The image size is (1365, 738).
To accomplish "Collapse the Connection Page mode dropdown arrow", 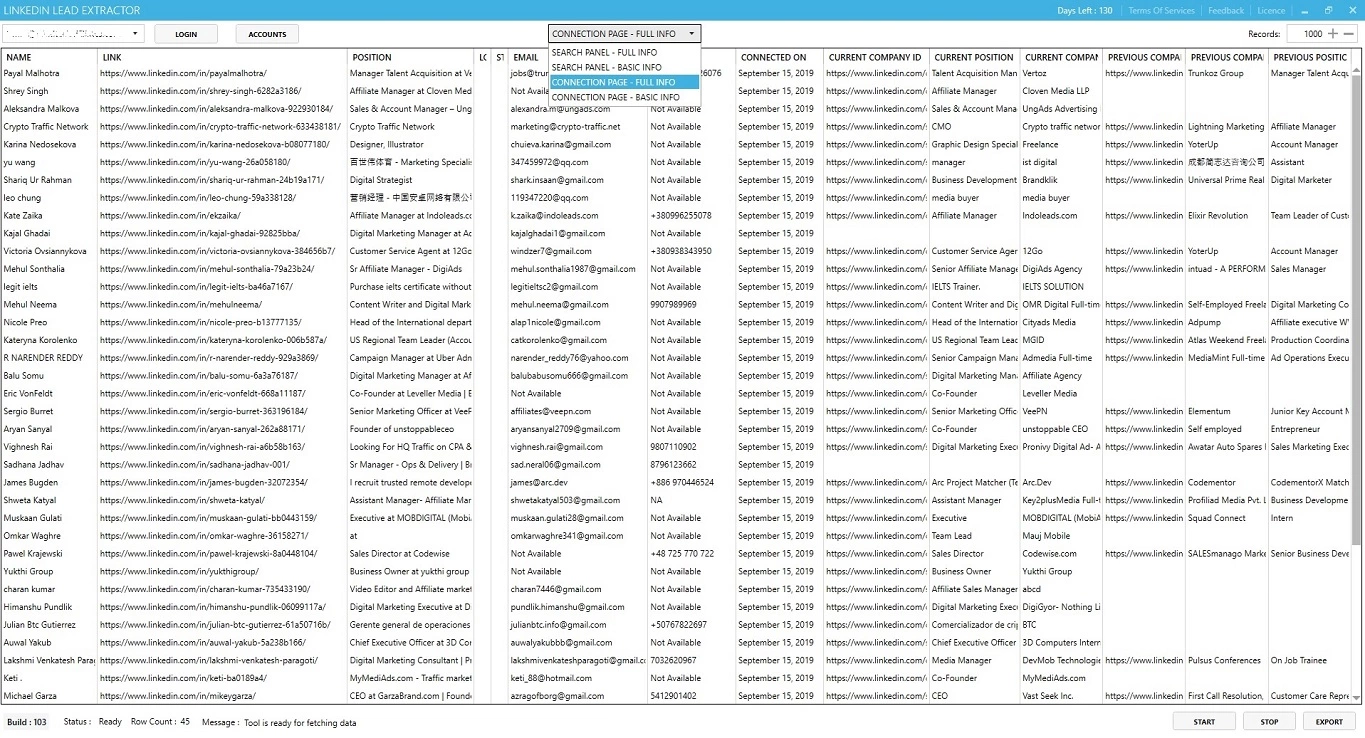I will coord(691,34).
